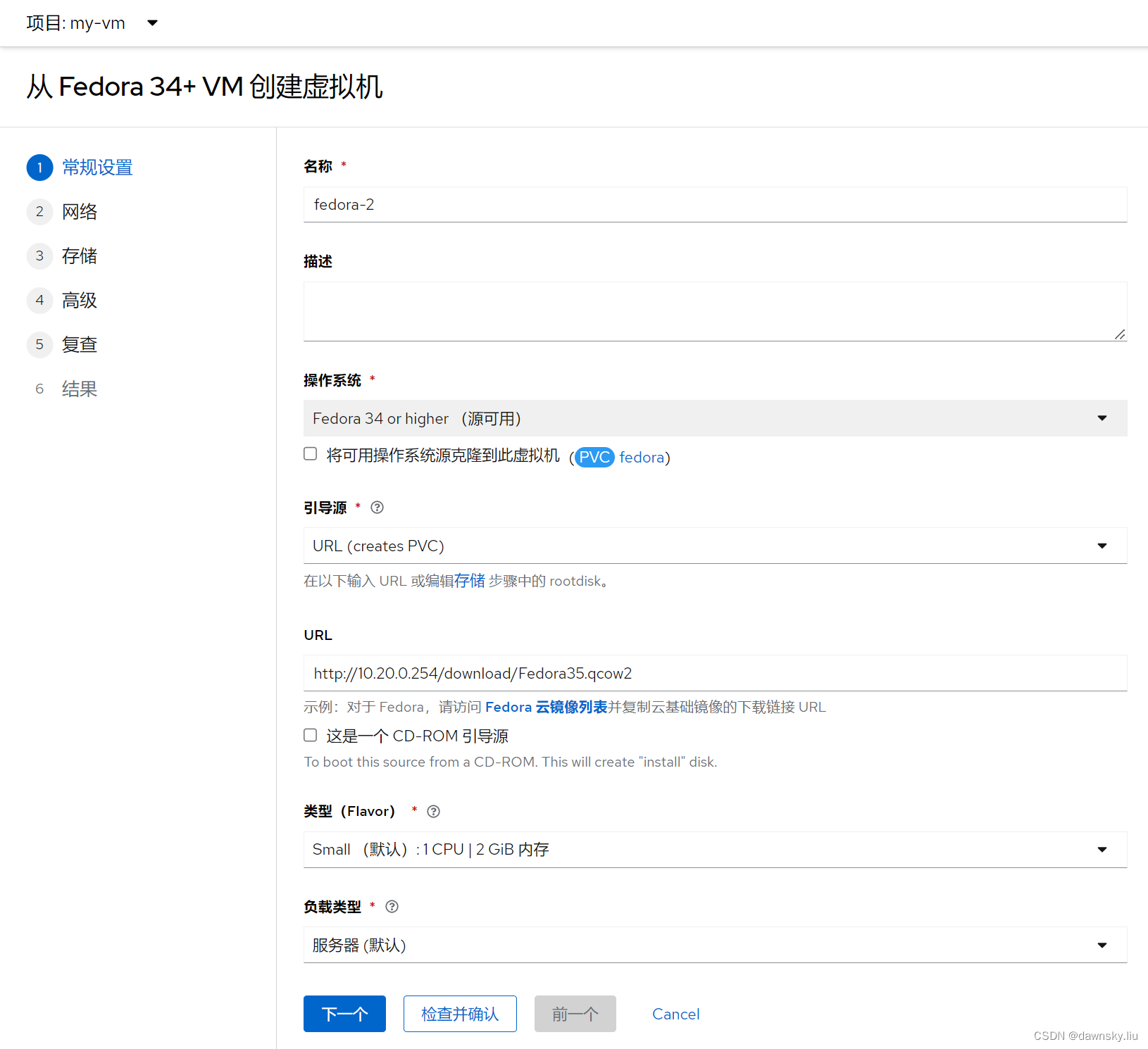This screenshot has height=1049, width=1148.
Task: Click the URL input field
Action: point(715,673)
